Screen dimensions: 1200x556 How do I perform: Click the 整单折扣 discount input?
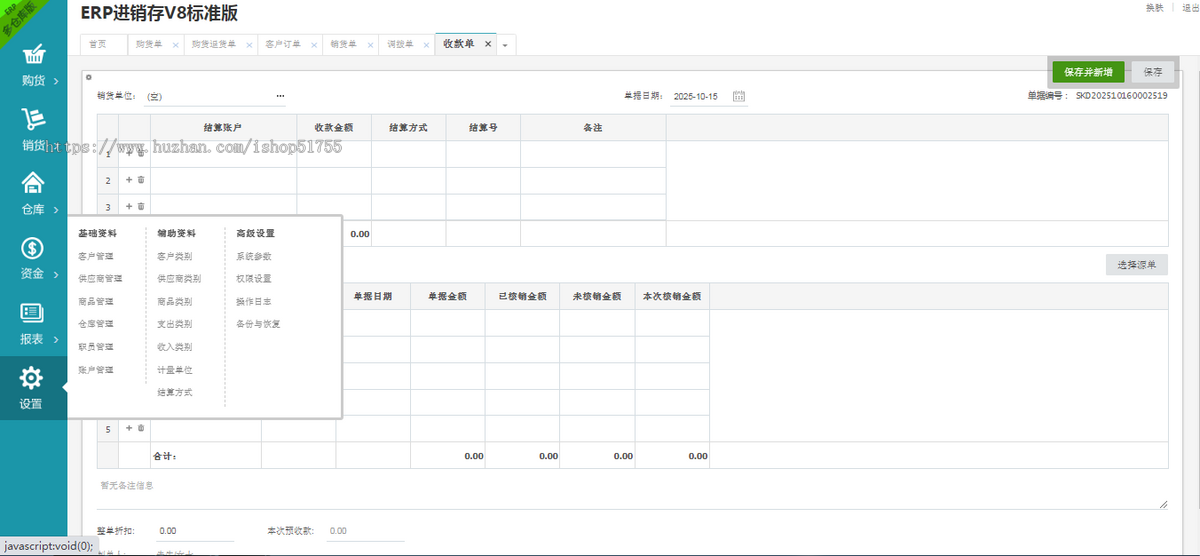pyautogui.click(x=195, y=531)
